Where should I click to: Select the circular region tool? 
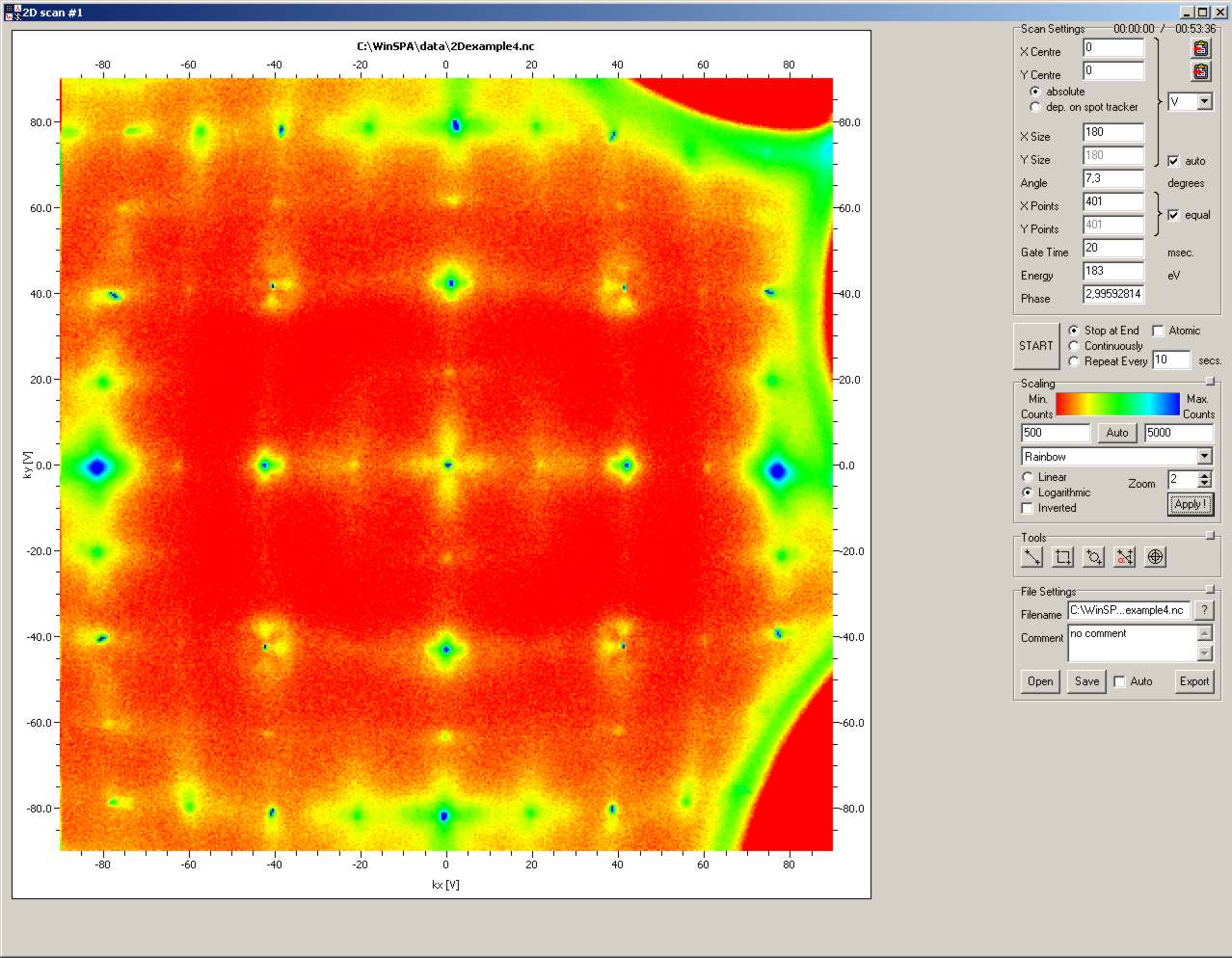click(1093, 557)
